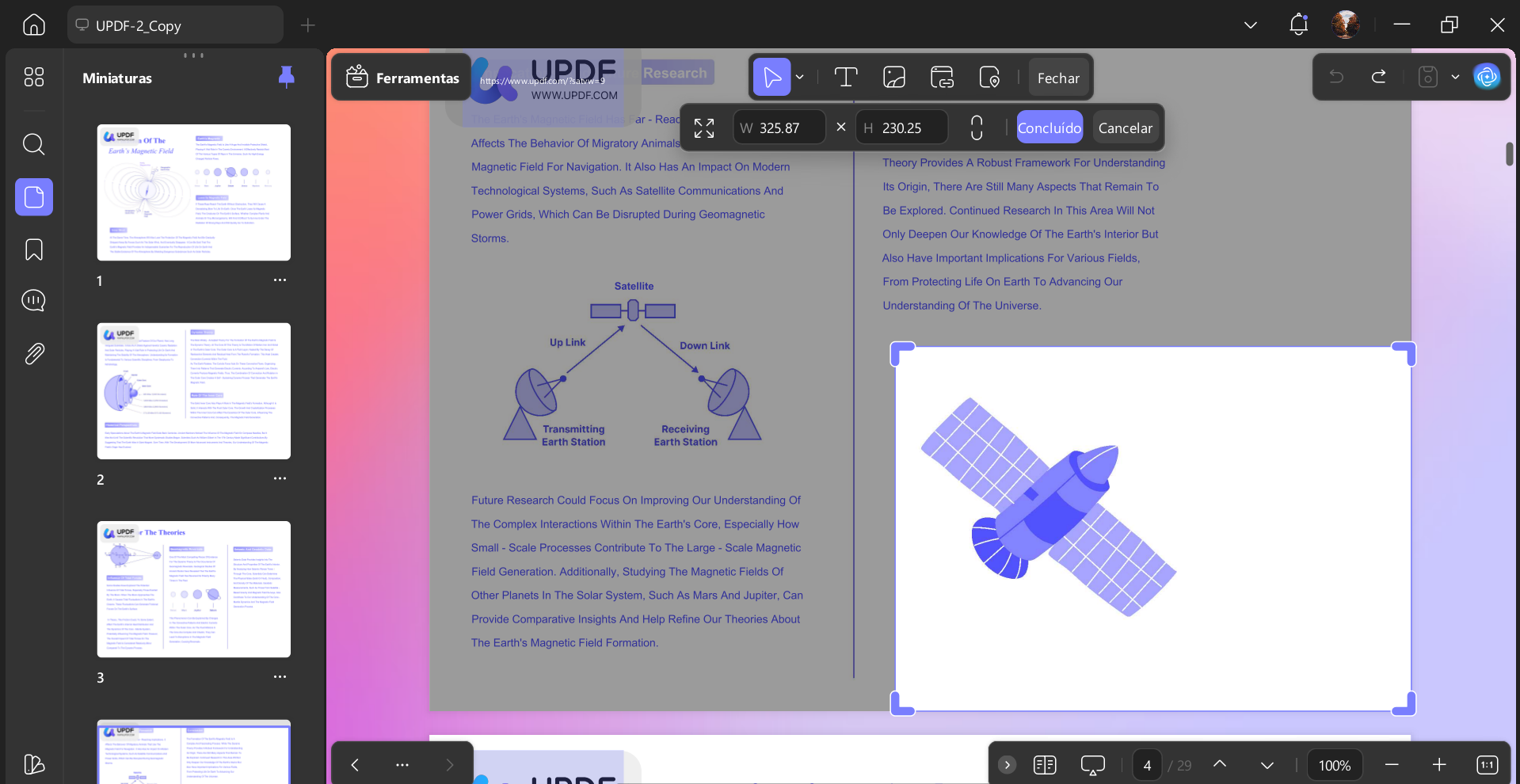Pin the Miniaturas panel
Image resolution: width=1520 pixels, height=784 pixels.
click(287, 77)
